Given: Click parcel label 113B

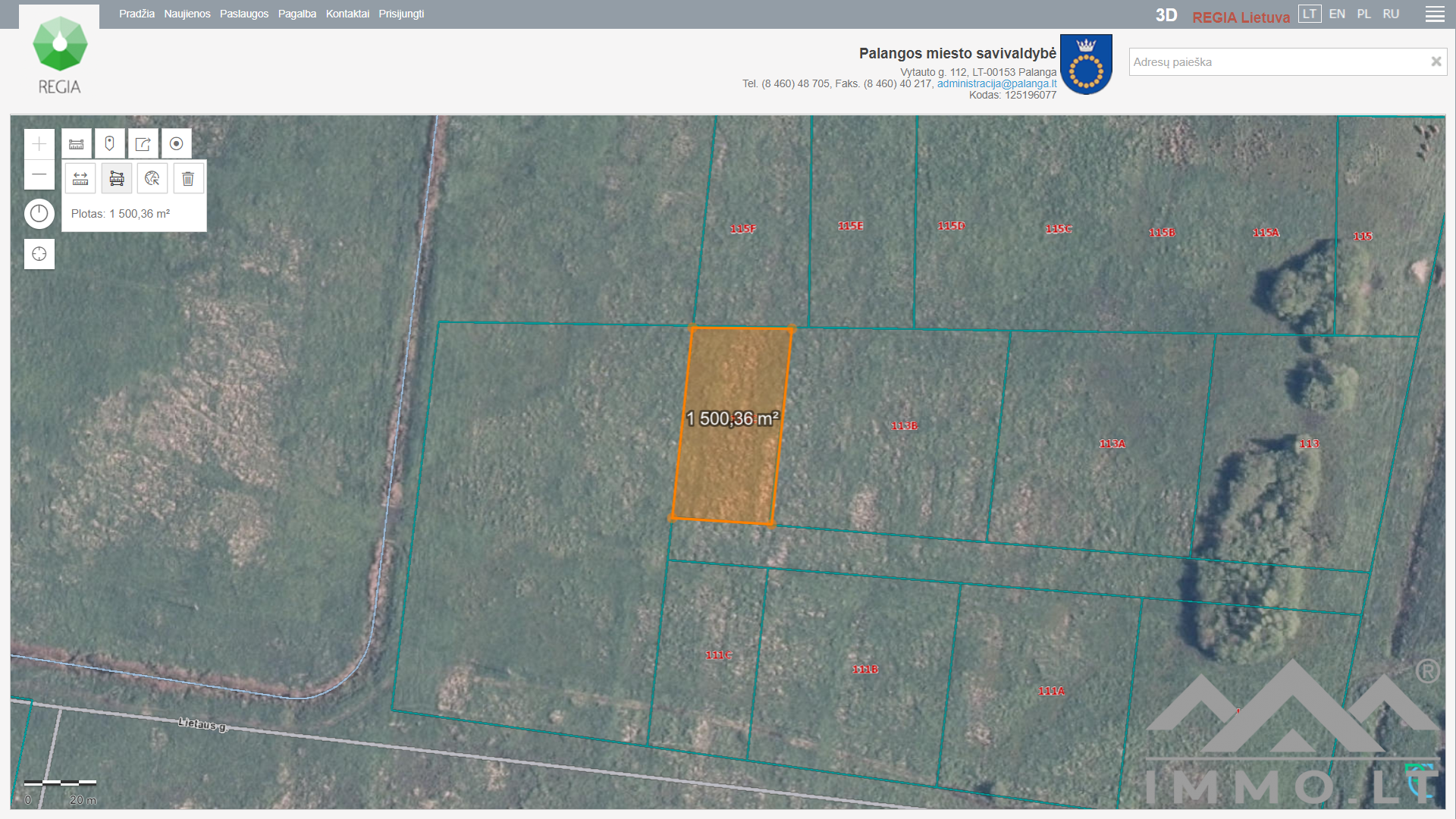Looking at the screenshot, I should pos(904,425).
